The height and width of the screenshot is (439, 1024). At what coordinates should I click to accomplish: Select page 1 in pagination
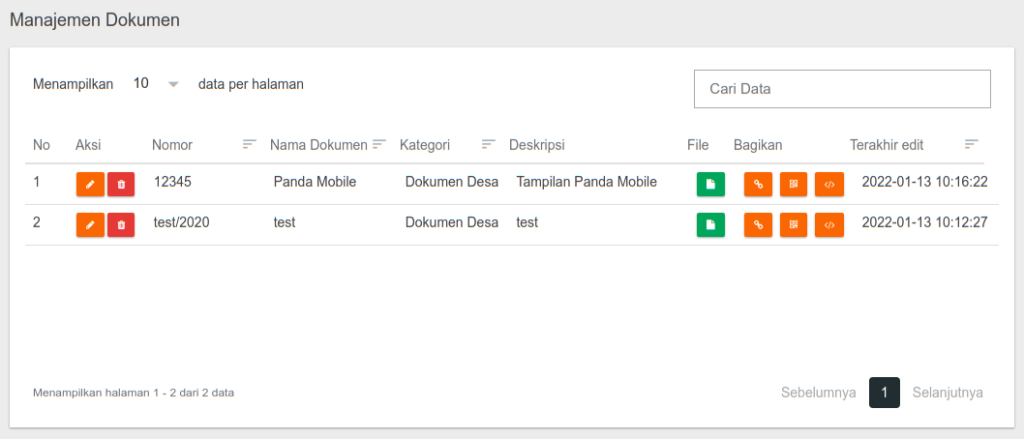click(884, 393)
